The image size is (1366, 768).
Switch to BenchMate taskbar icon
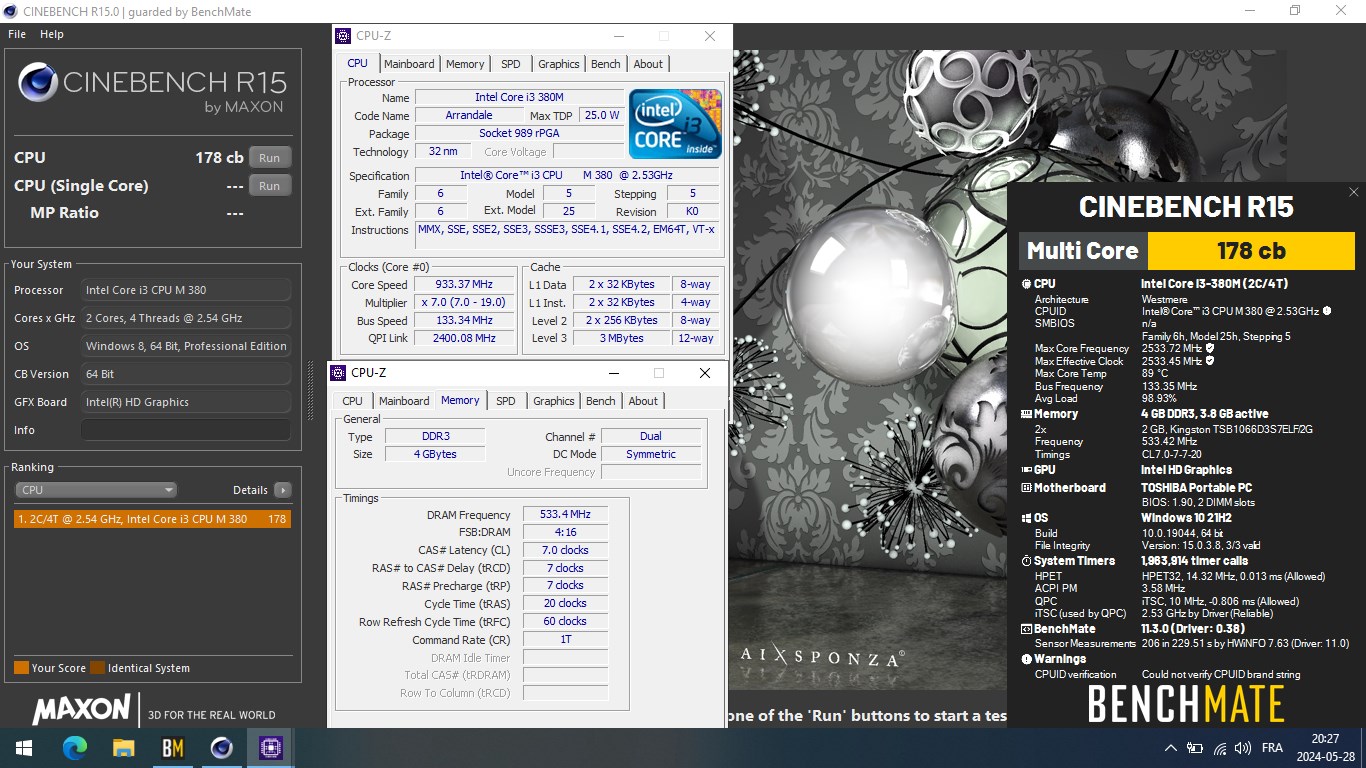(x=172, y=748)
